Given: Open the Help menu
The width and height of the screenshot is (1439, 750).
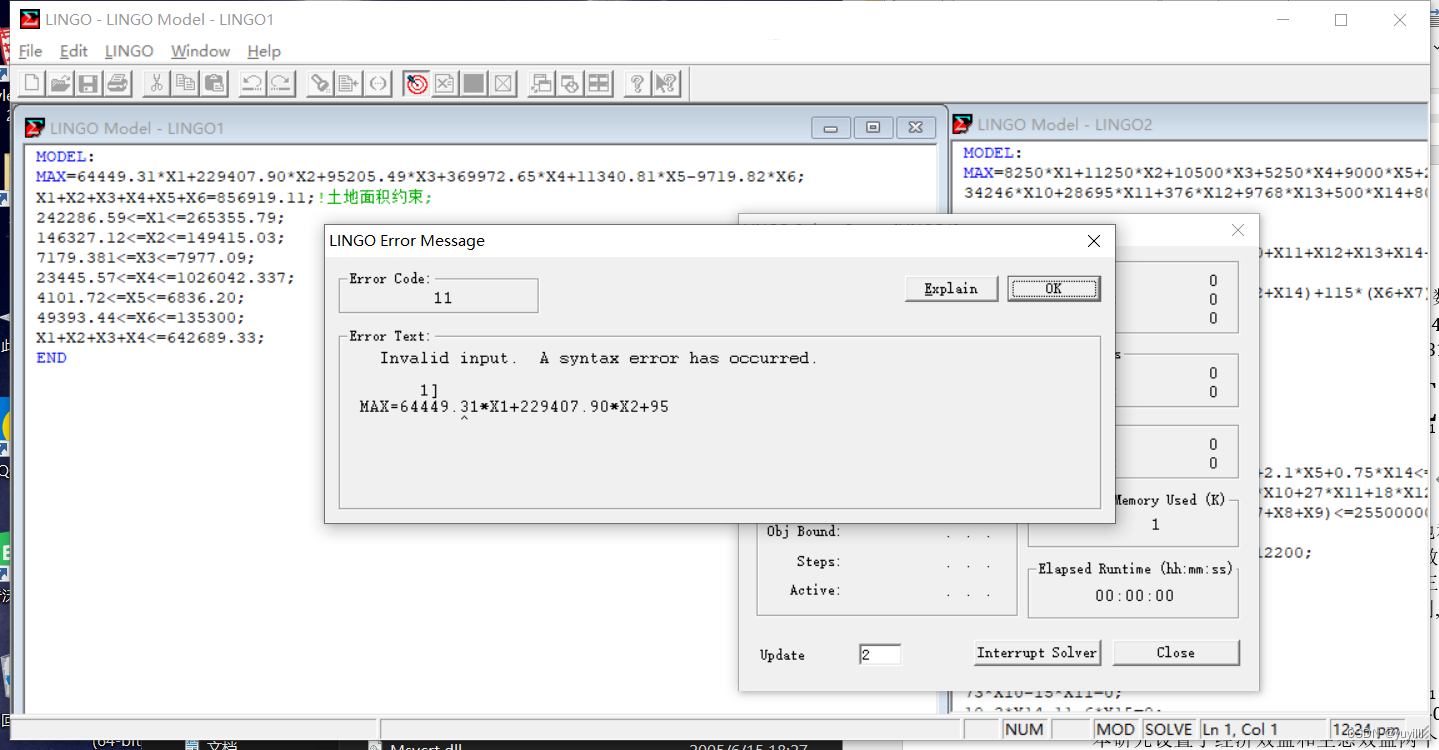Looking at the screenshot, I should [x=264, y=51].
